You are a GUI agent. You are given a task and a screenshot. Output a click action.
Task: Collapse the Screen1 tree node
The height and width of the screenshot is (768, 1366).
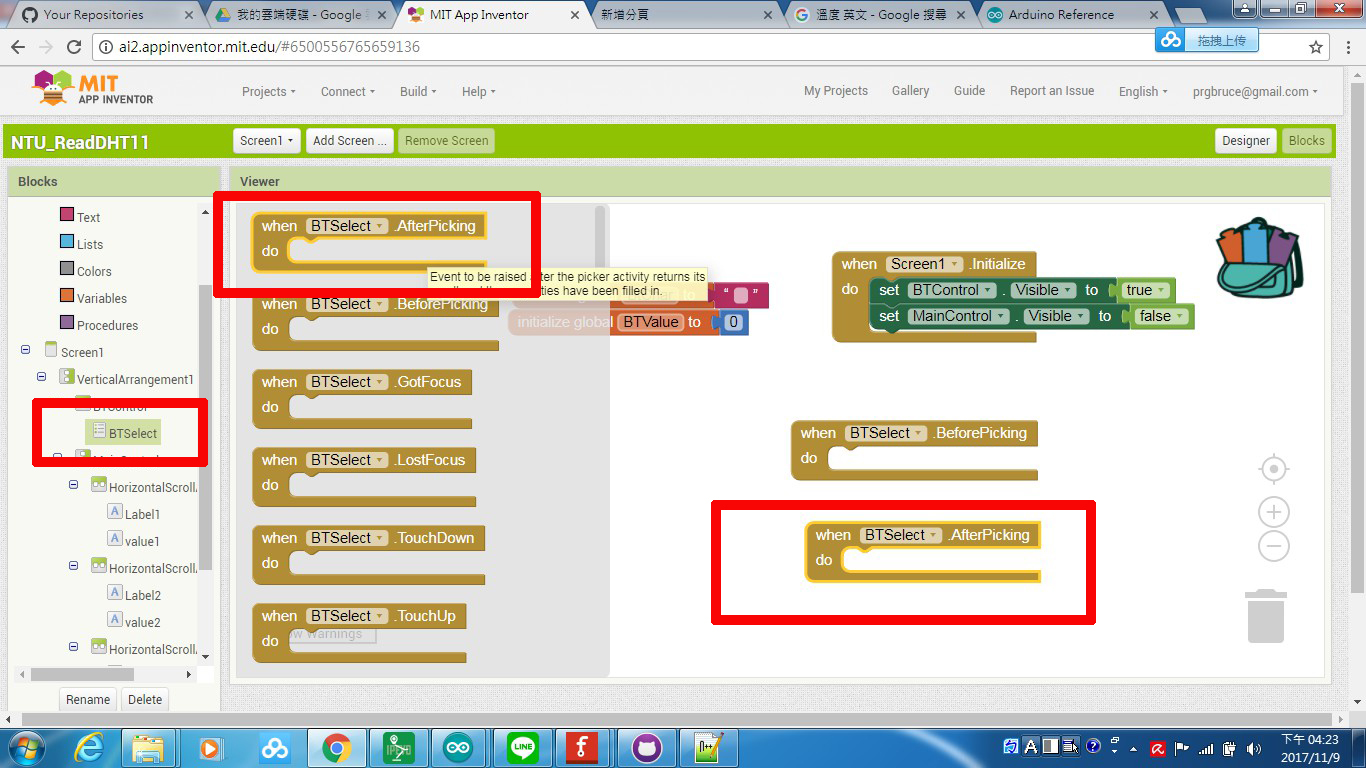click(x=26, y=349)
